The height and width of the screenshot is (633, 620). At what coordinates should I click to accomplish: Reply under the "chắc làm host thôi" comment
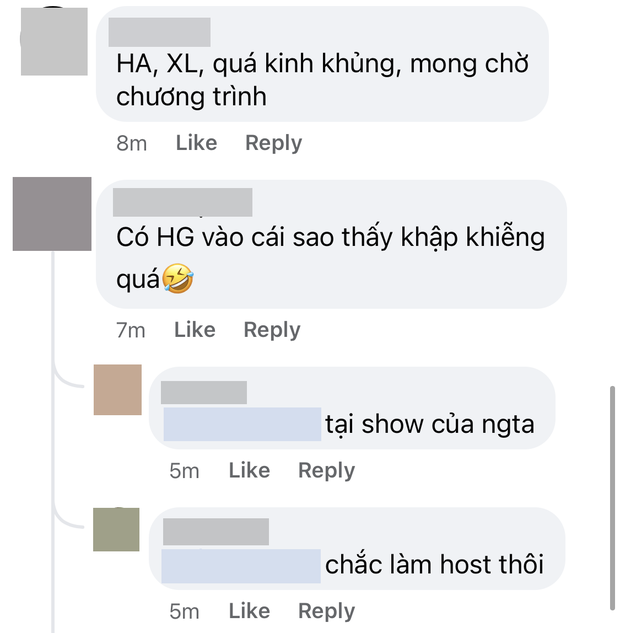pyautogui.click(x=327, y=611)
